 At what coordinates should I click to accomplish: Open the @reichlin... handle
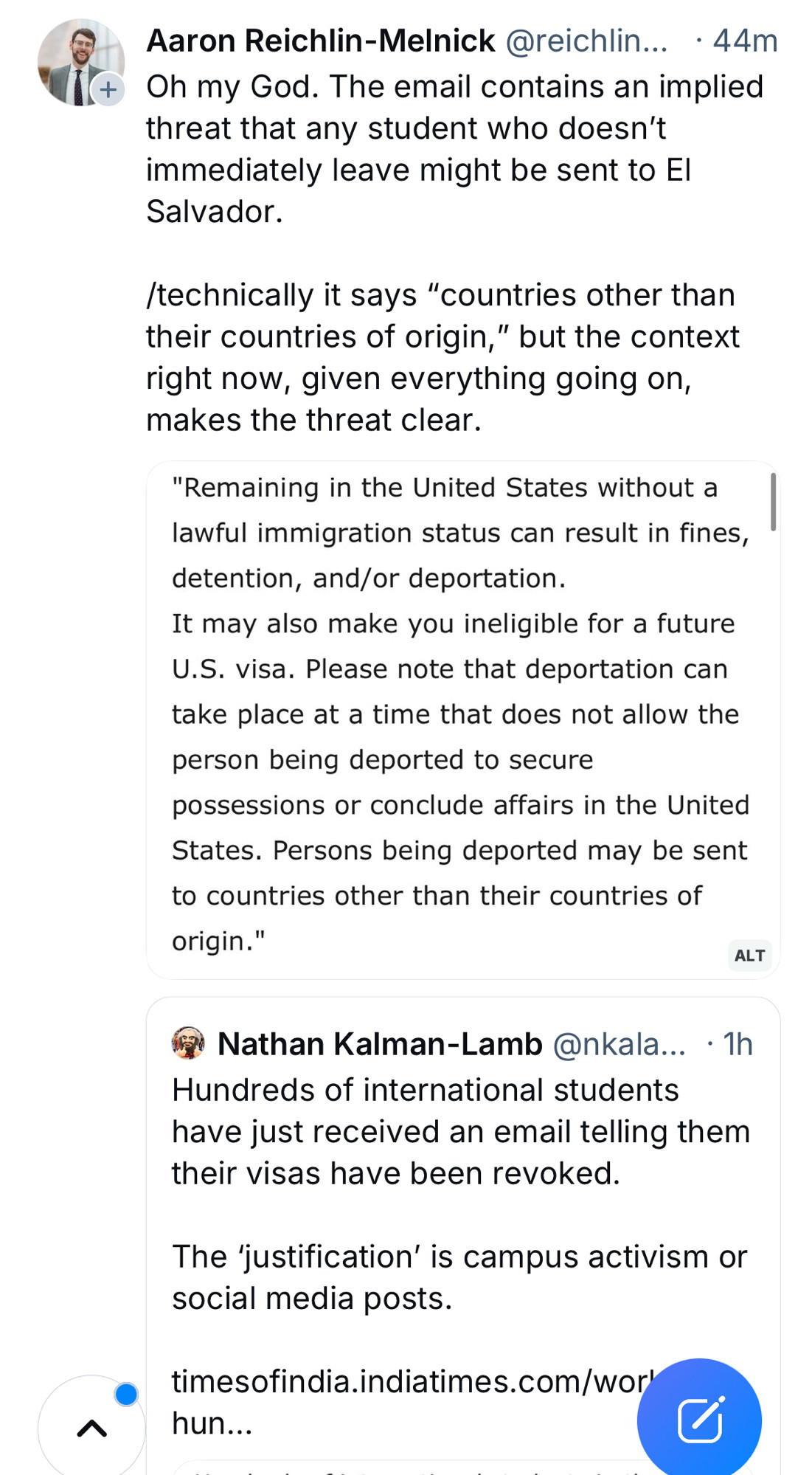[x=586, y=41]
